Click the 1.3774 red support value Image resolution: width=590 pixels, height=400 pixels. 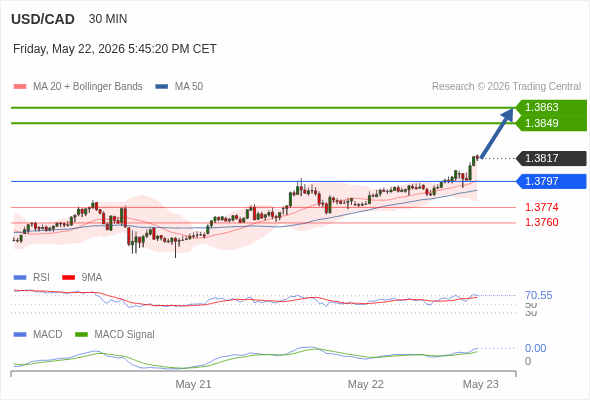point(542,207)
